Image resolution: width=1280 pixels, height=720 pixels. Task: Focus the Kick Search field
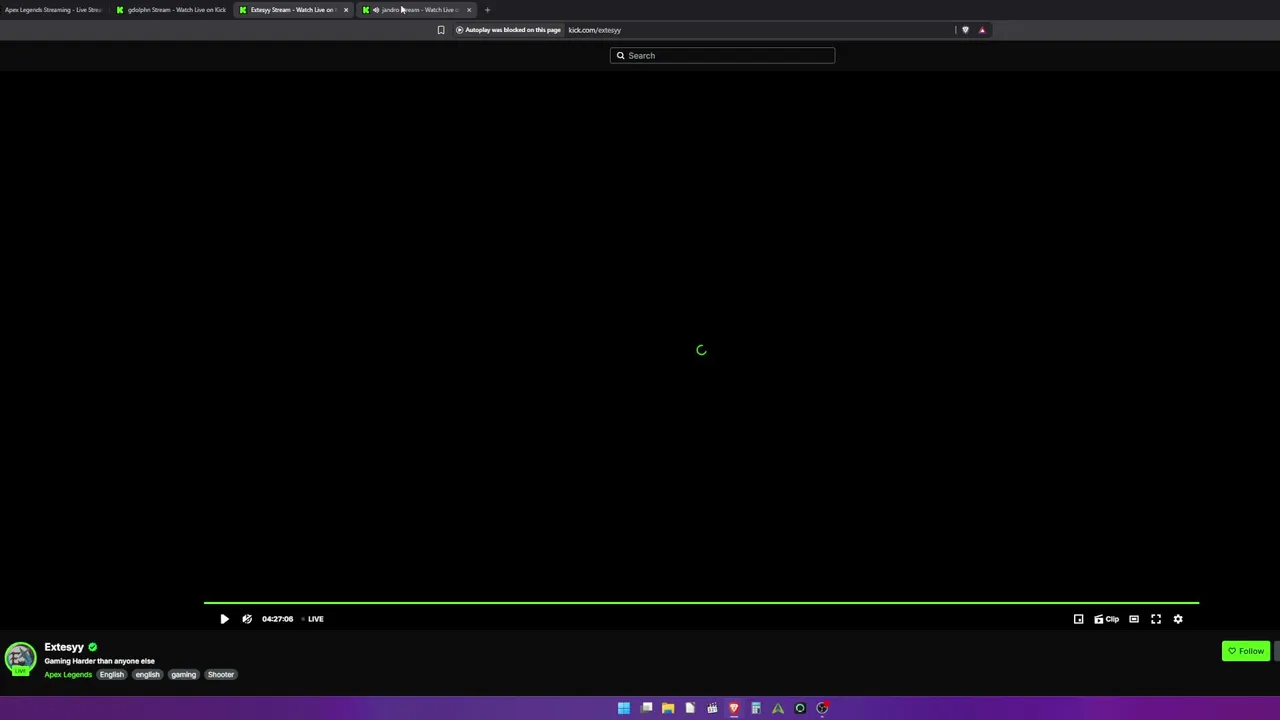(722, 56)
